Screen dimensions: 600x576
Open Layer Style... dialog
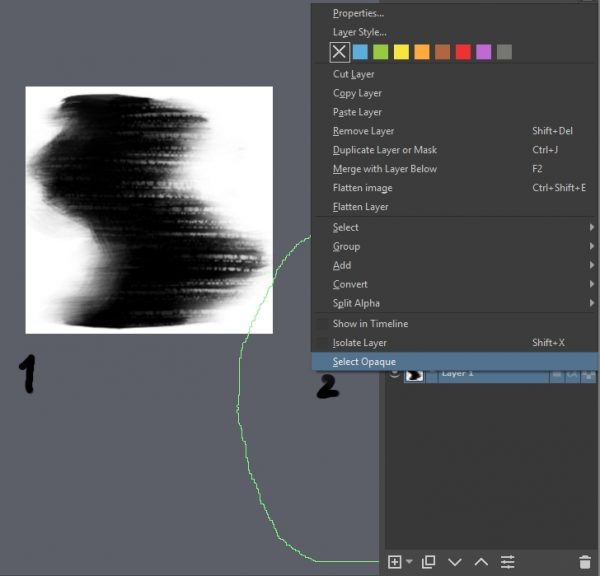359,32
